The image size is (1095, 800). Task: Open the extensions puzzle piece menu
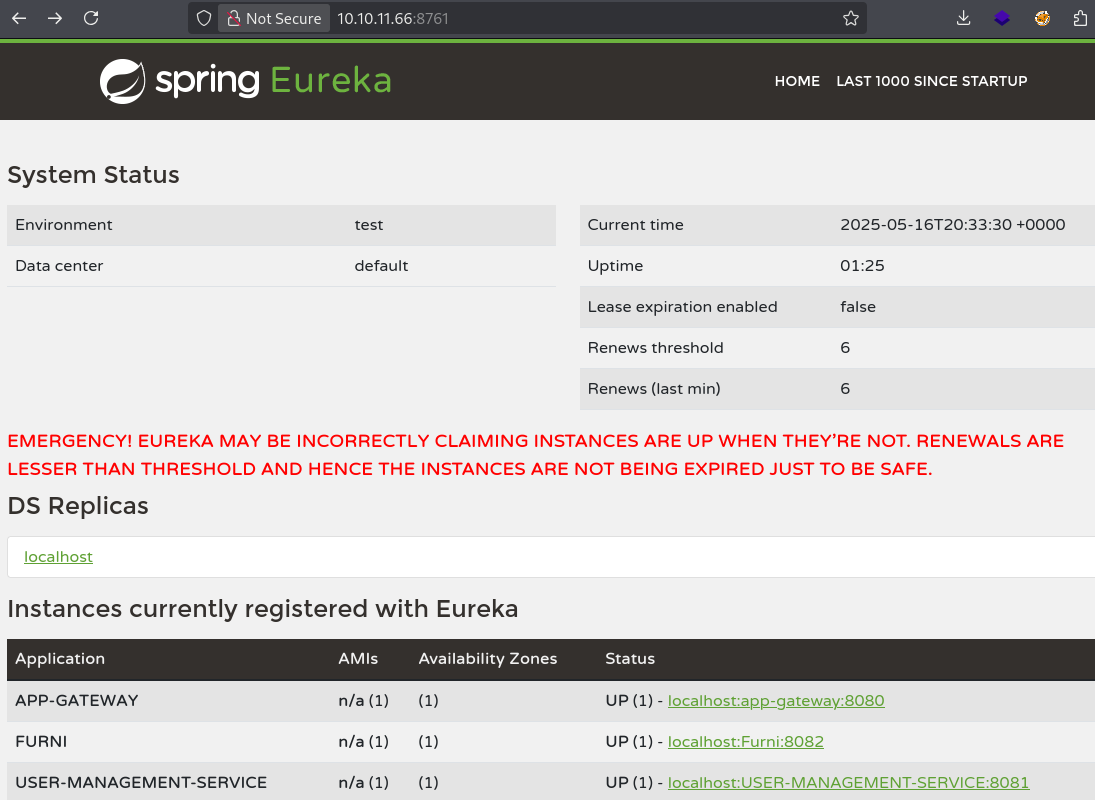[x=1080, y=18]
